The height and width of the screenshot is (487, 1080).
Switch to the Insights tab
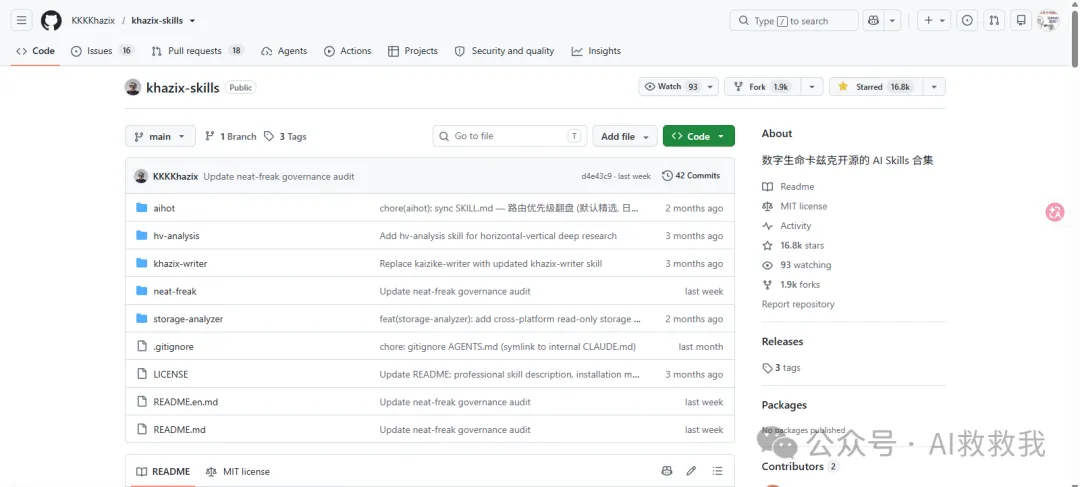click(596, 51)
